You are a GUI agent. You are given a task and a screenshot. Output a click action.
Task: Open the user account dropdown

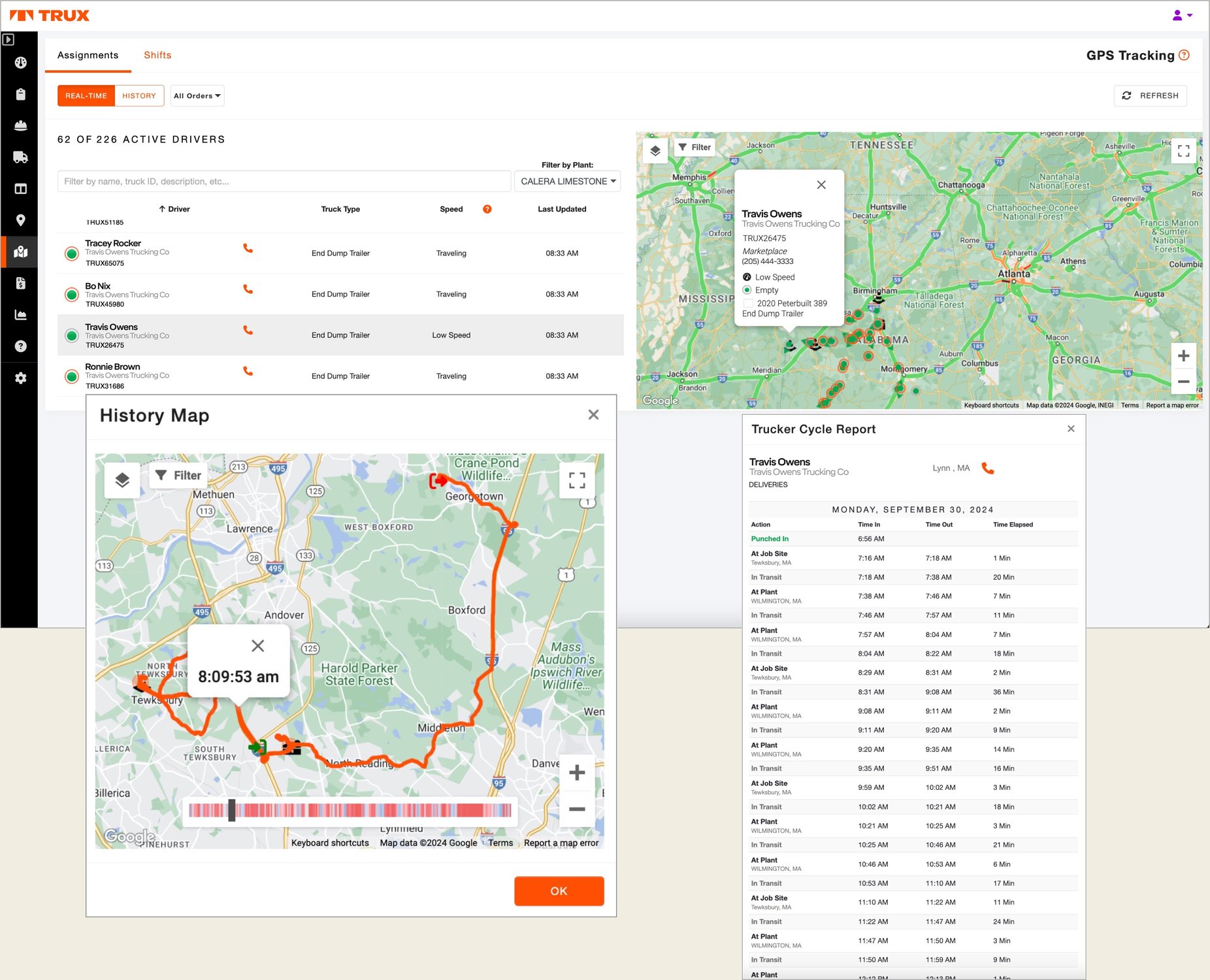pos(1183,15)
